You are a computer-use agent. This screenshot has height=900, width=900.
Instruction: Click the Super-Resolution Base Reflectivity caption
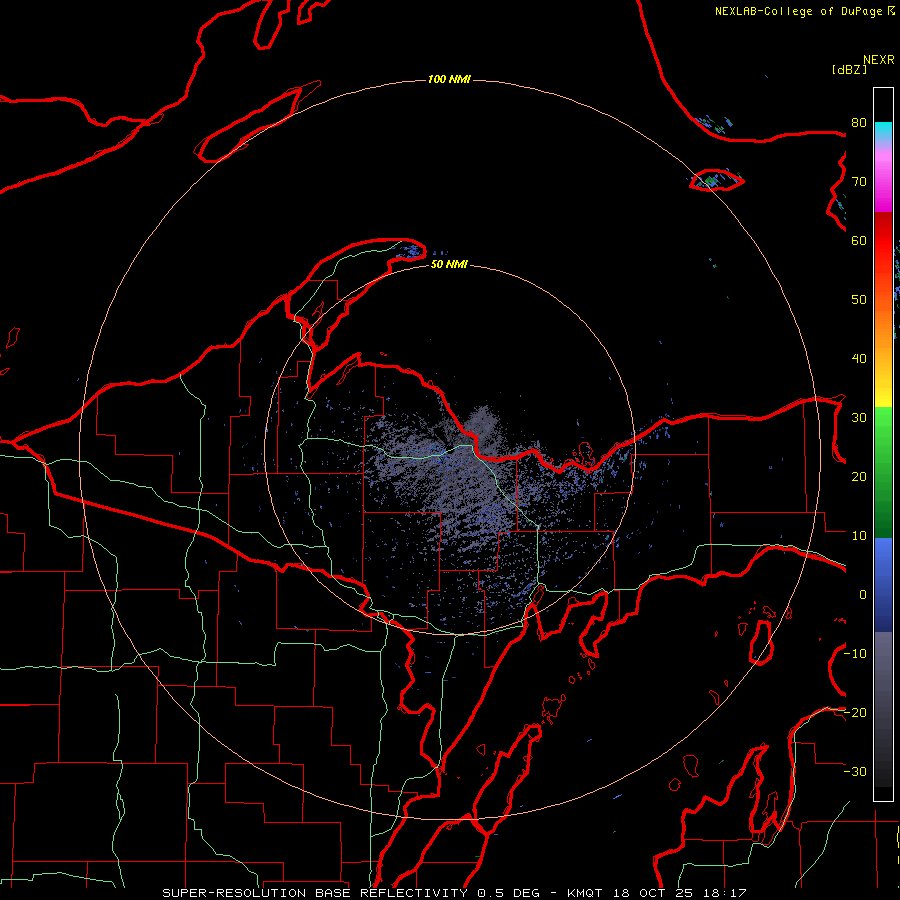454,893
